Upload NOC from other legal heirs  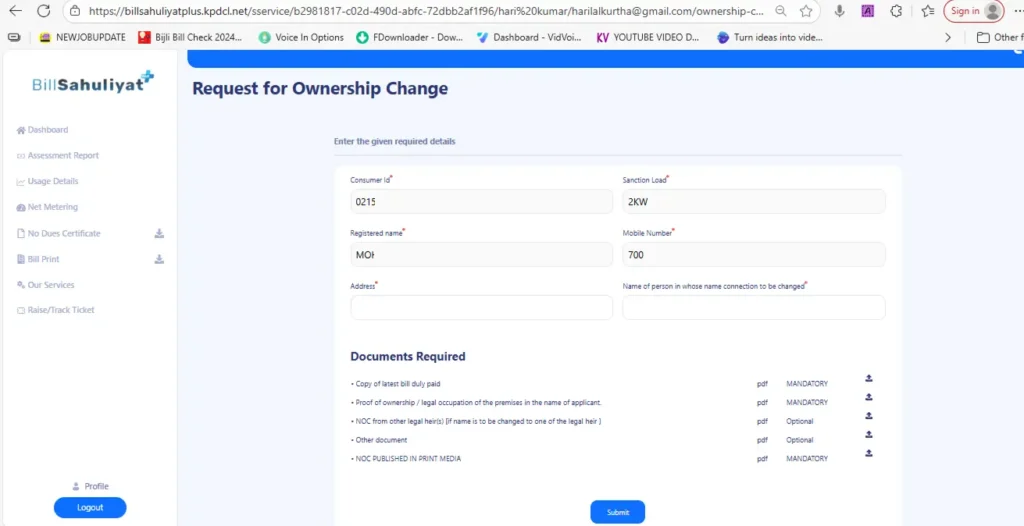869,415
